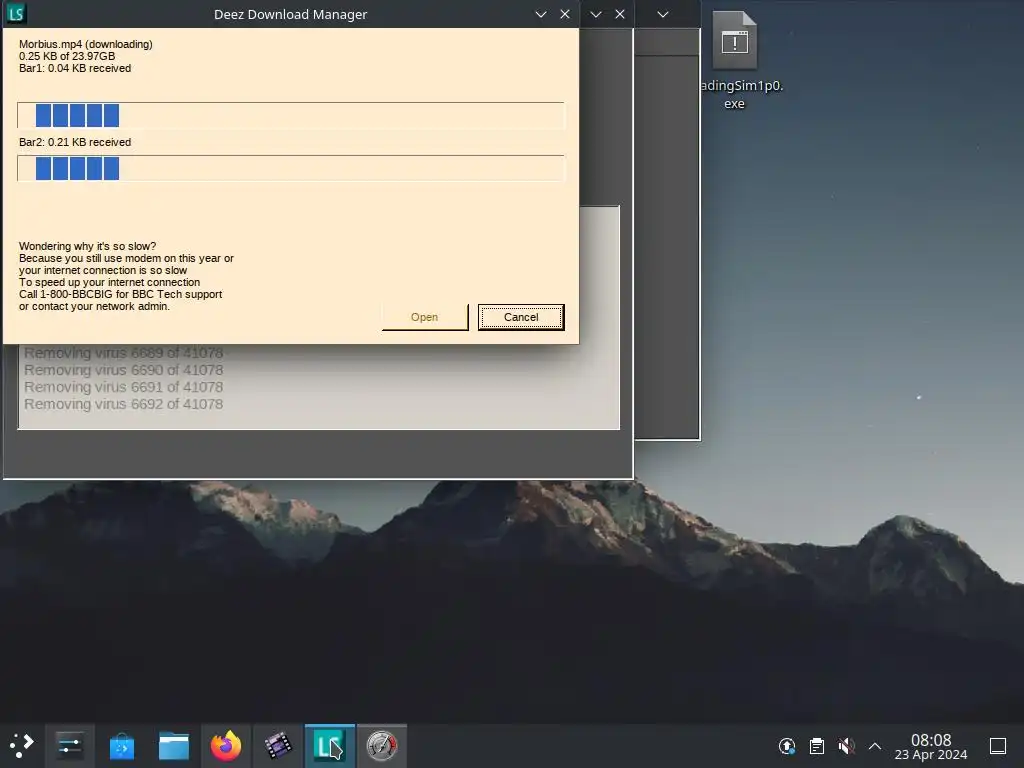Click the Open button in Download Manager

click(424, 317)
